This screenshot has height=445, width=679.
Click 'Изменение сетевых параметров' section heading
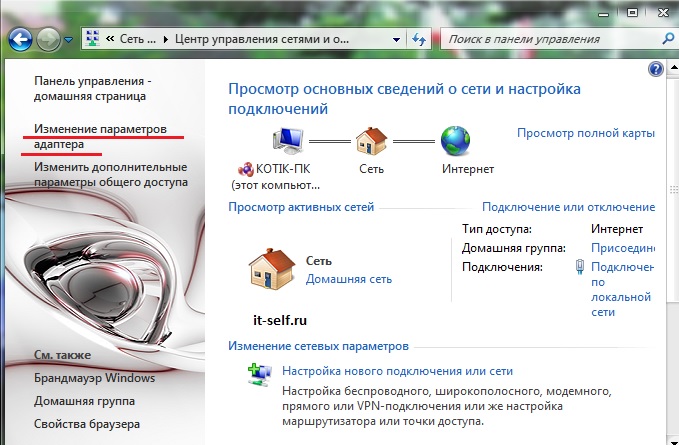[x=318, y=346]
